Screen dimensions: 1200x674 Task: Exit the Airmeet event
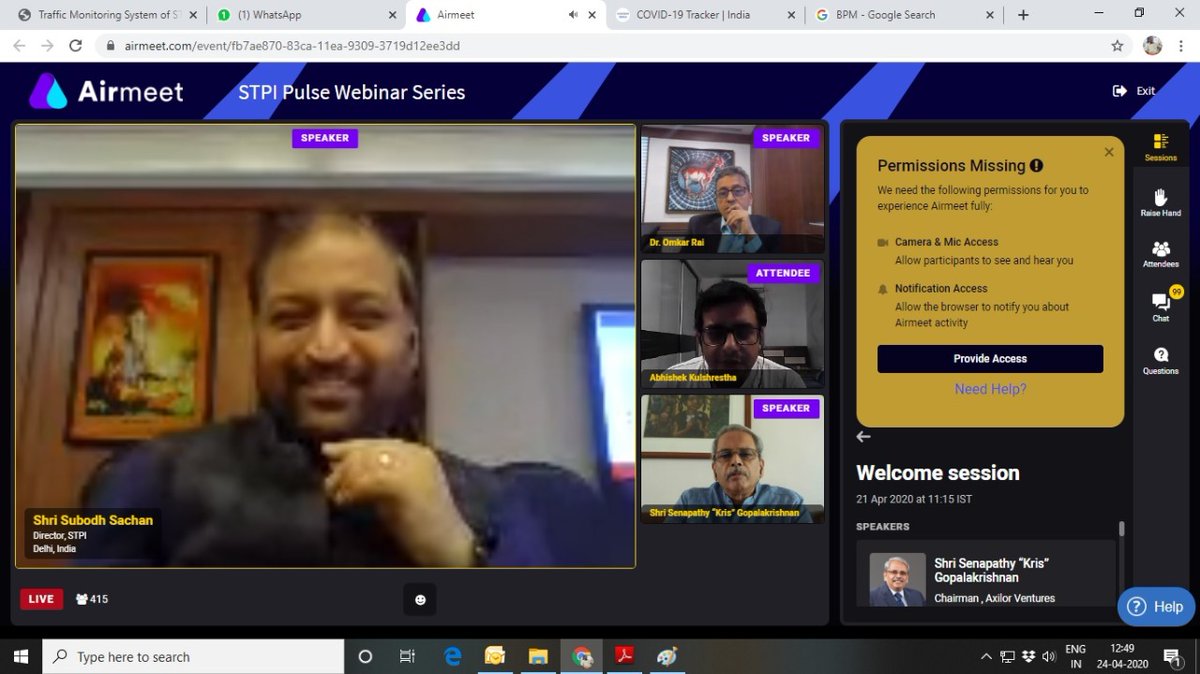(x=1134, y=91)
